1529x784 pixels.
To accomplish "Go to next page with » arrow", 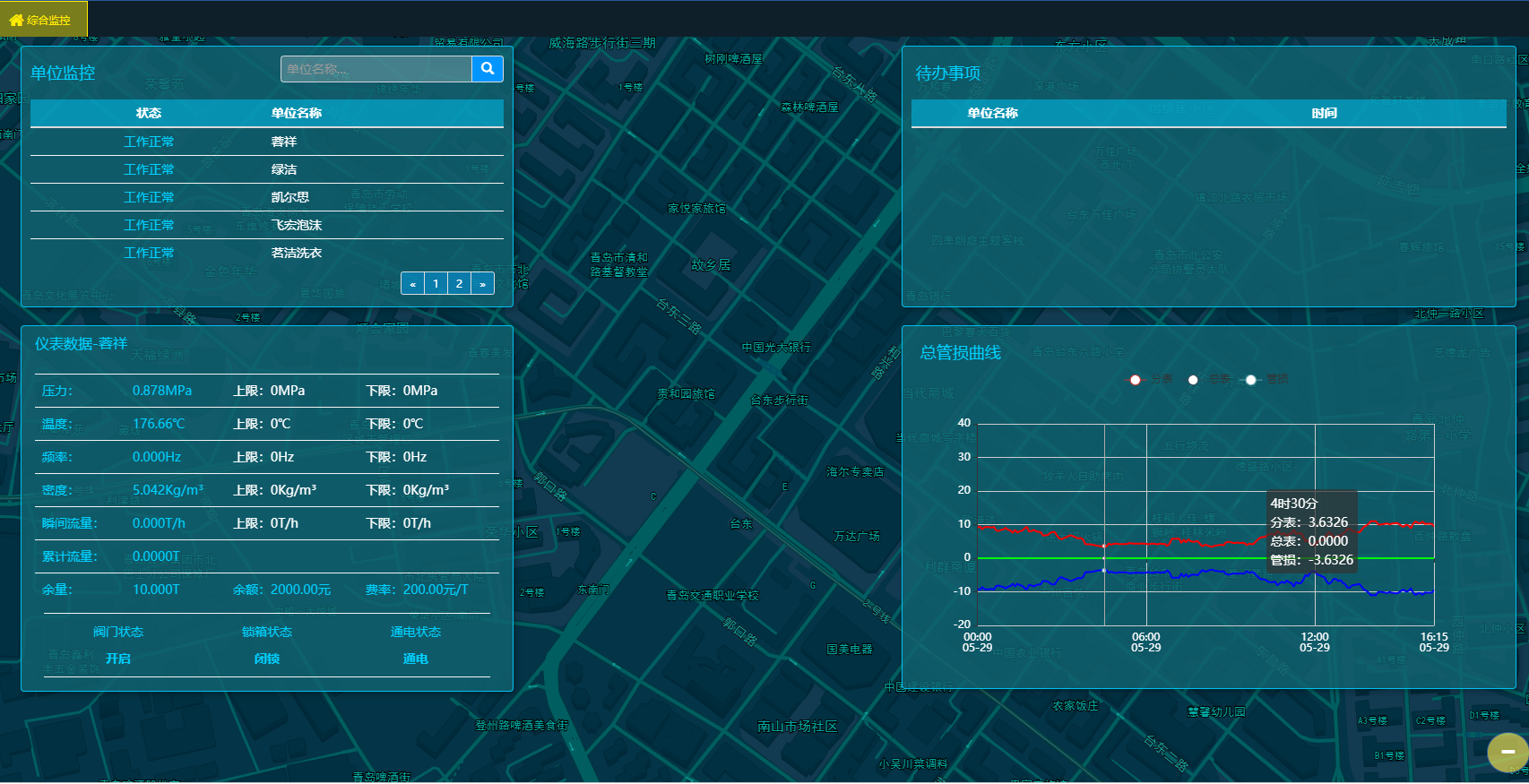I will click(x=482, y=284).
